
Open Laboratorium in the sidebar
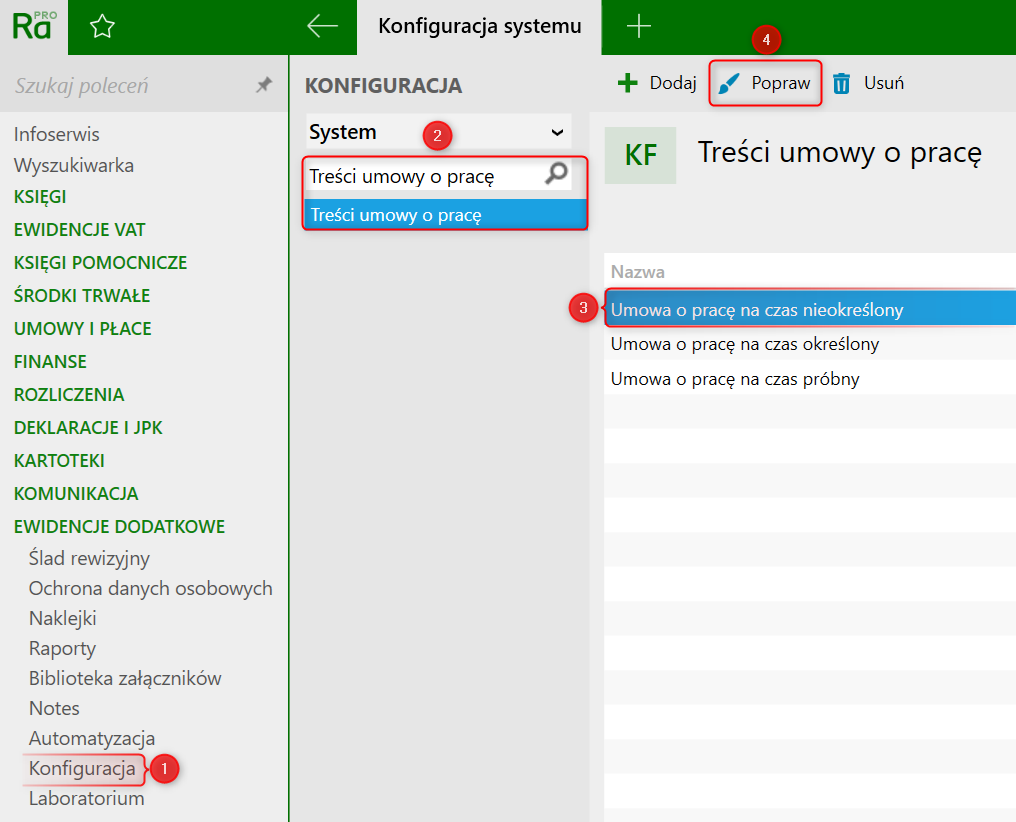[x=86, y=798]
